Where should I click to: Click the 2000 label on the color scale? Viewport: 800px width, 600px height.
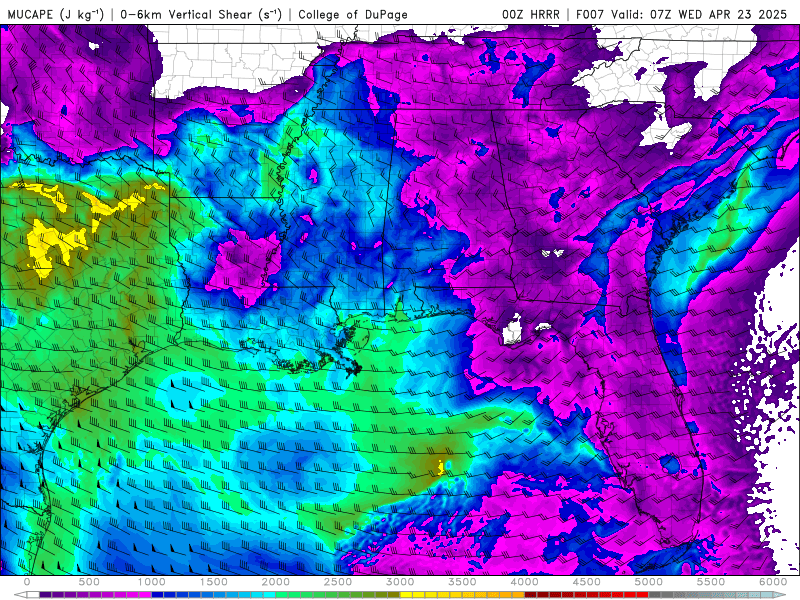[276, 582]
